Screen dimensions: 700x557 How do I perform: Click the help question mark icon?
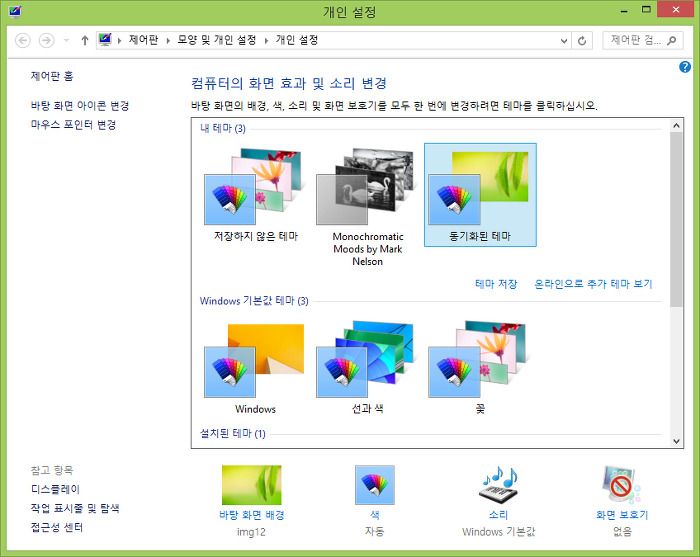(685, 67)
